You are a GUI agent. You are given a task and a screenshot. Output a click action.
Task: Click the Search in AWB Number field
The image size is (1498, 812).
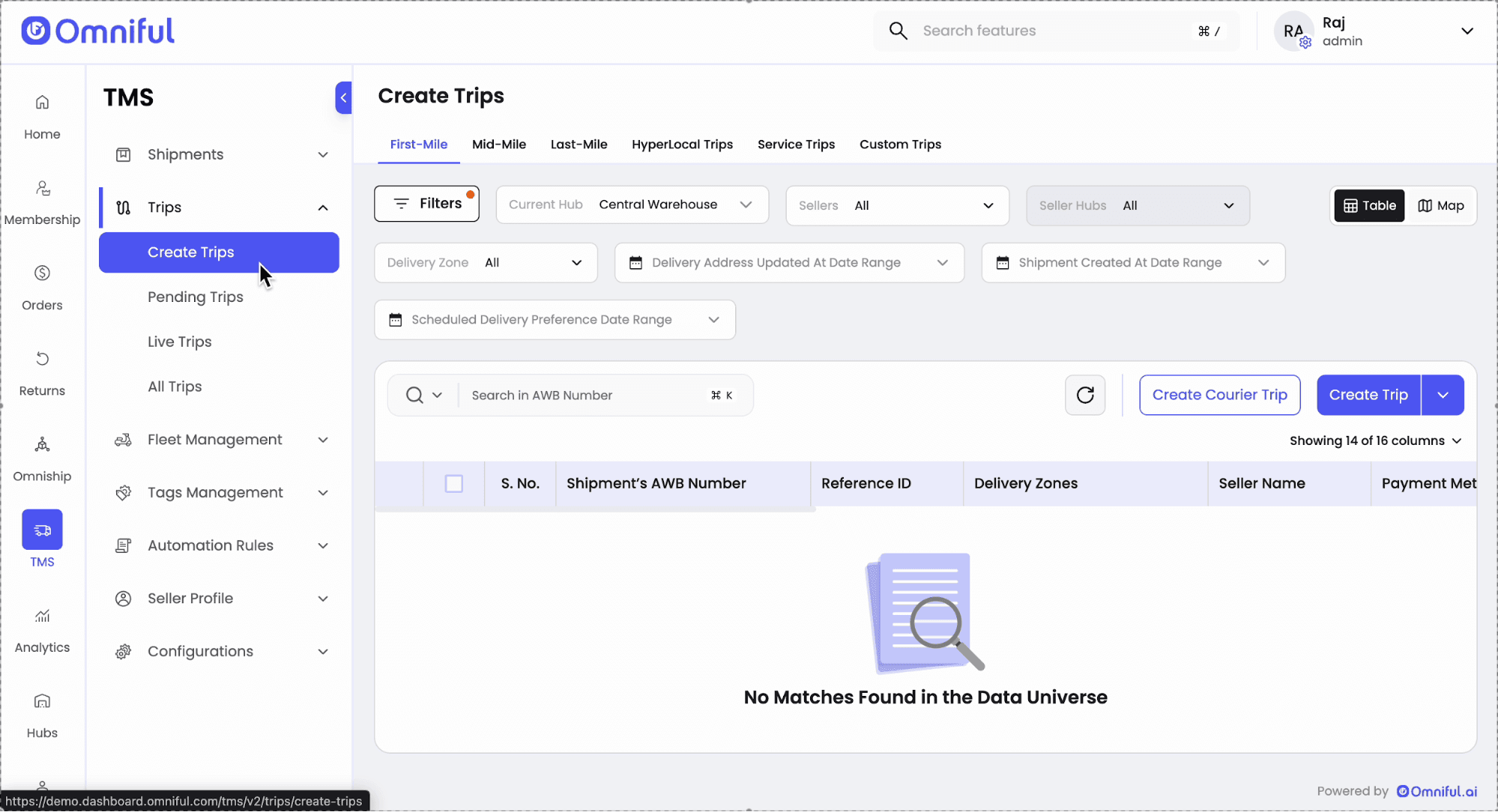pyautogui.click(x=585, y=395)
